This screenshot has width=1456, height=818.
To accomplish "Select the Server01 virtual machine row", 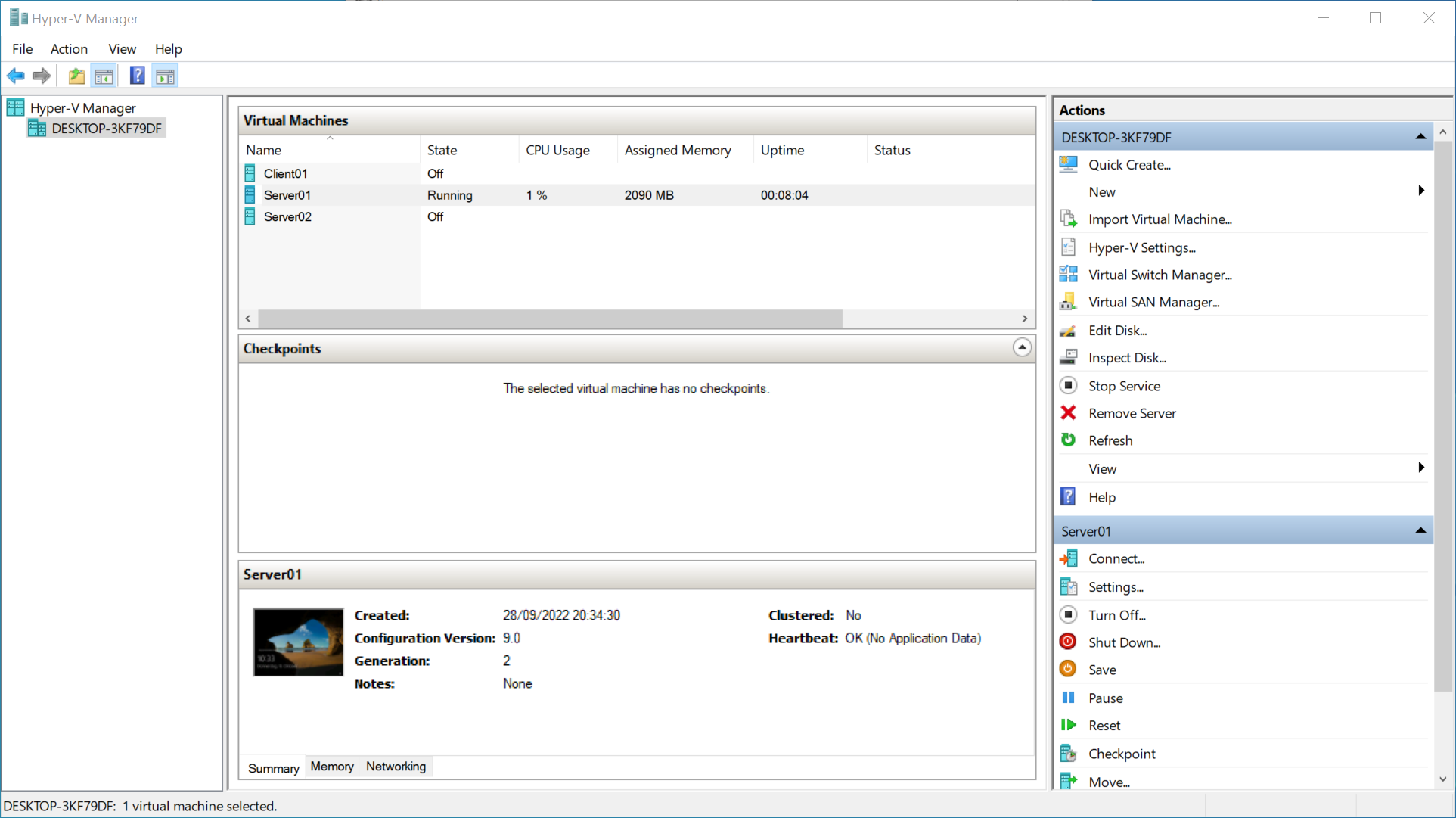I will pyautogui.click(x=637, y=195).
